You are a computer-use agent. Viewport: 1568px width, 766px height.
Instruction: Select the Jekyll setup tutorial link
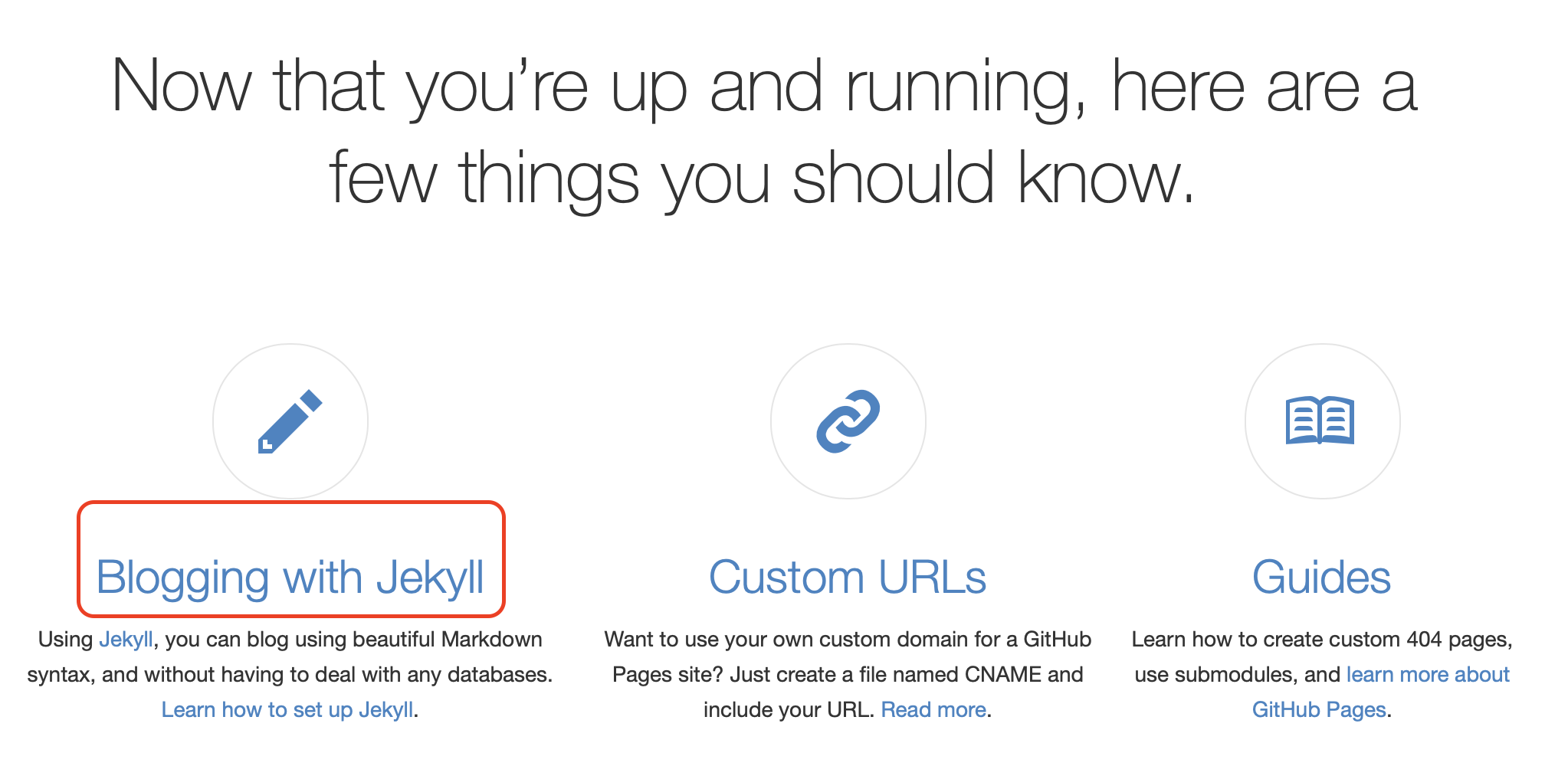point(289,709)
